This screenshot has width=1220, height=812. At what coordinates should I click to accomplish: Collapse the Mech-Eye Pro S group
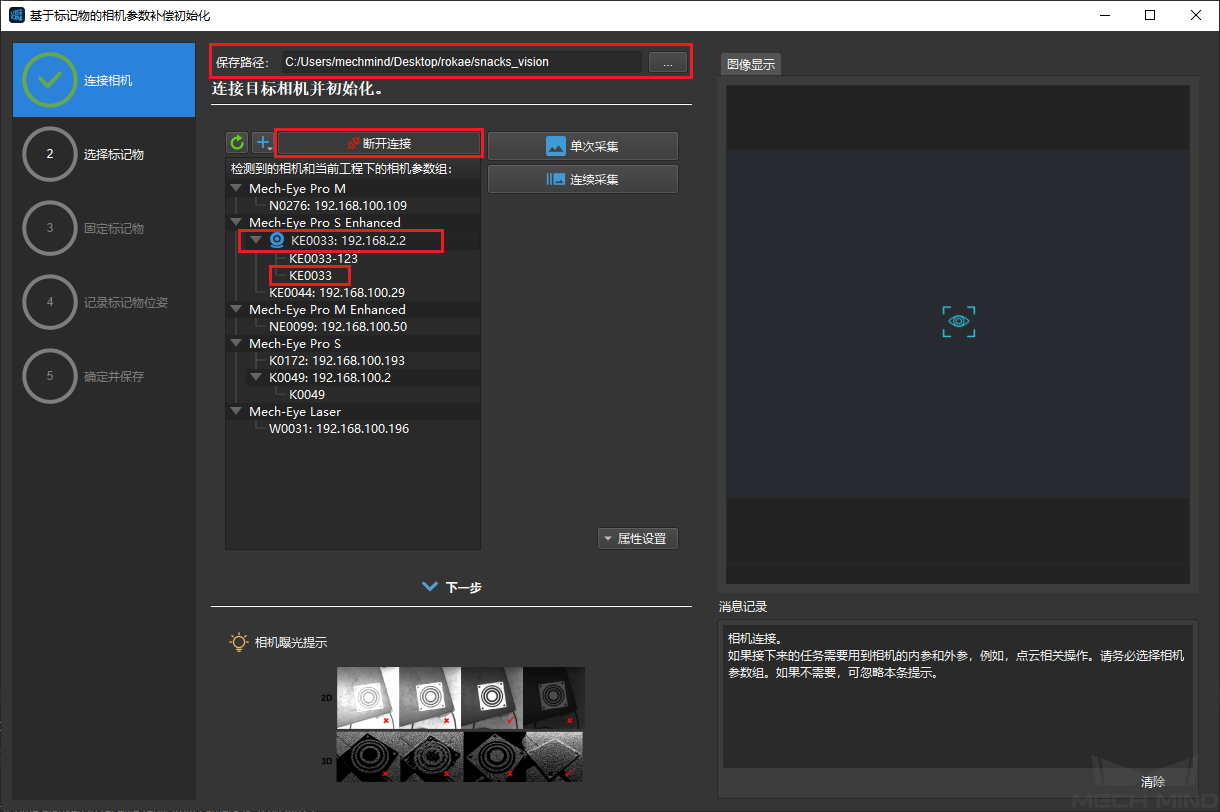point(236,343)
